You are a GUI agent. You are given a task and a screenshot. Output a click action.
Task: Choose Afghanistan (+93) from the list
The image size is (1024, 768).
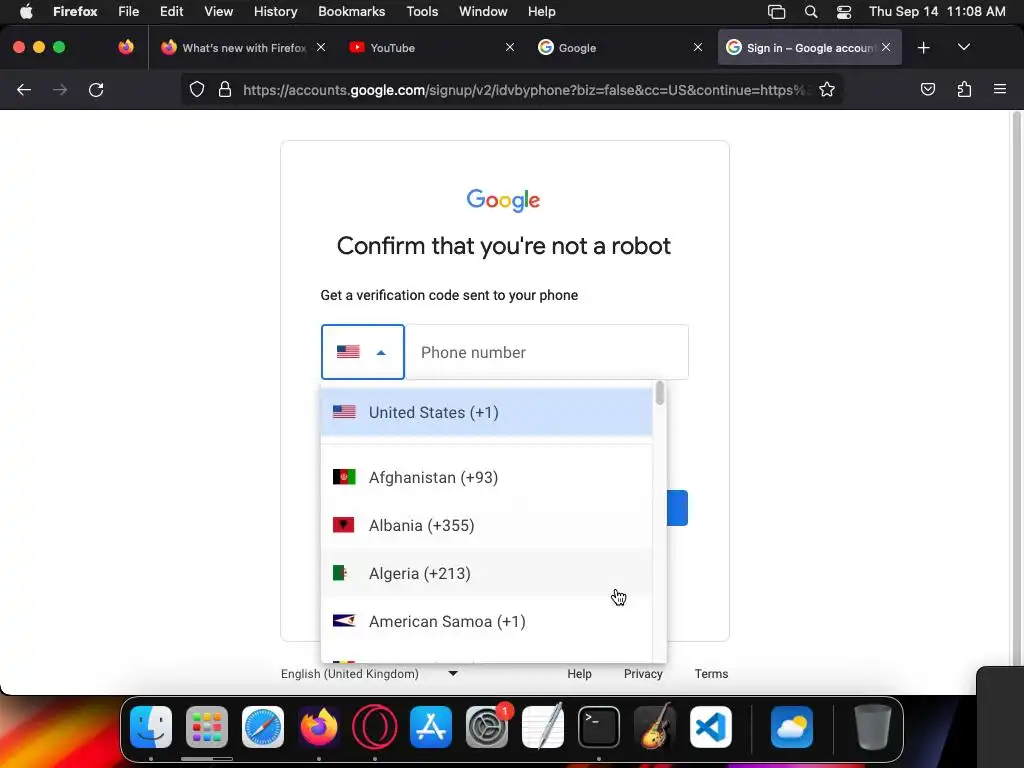click(x=487, y=477)
